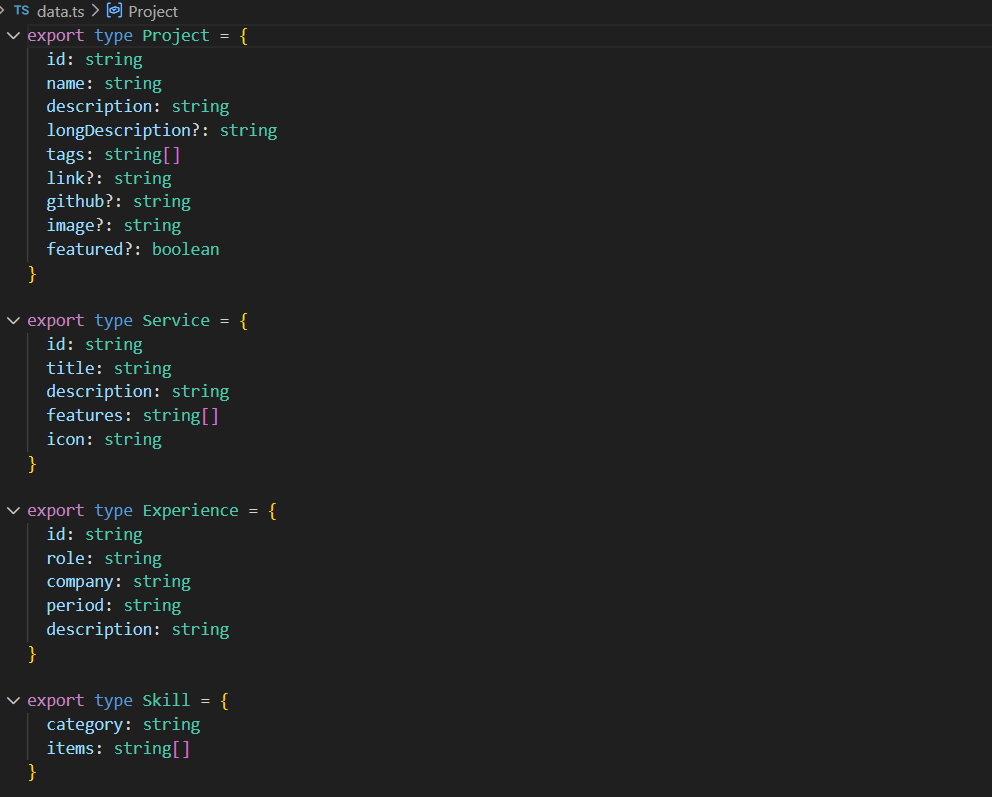Click the 'image?' property name
This screenshot has height=797, width=992.
tap(75, 226)
